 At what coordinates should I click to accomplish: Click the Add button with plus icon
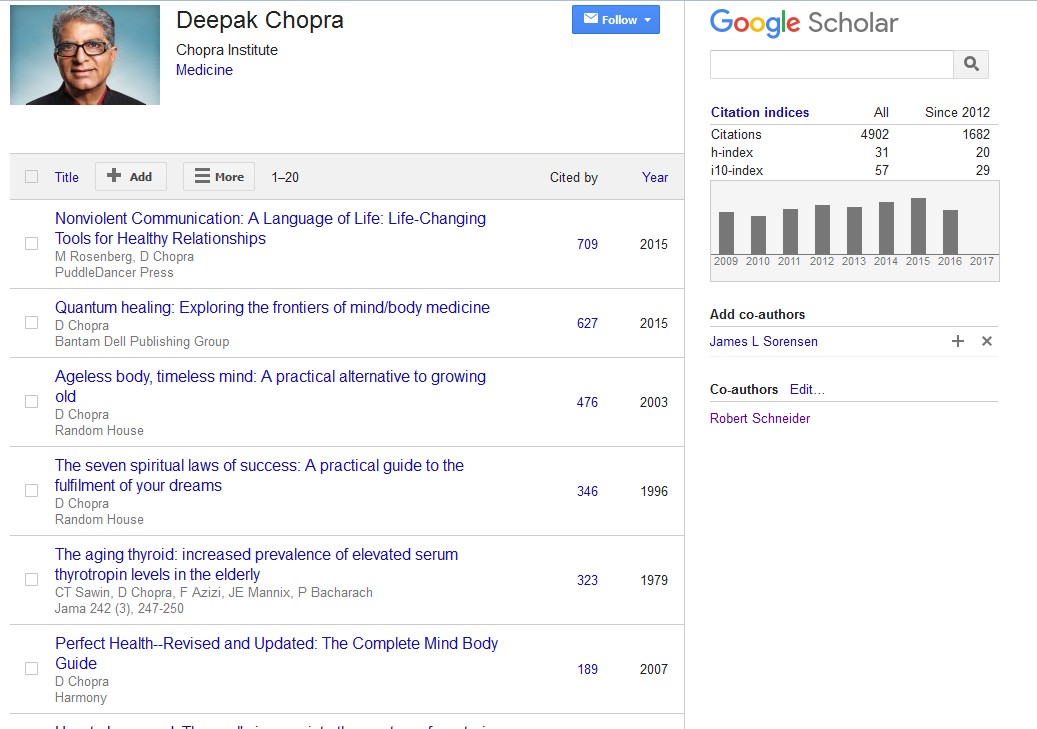[130, 177]
